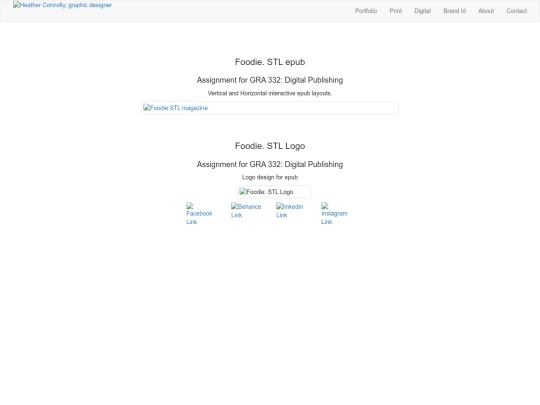
Task: Open the Digital nav item
Action: click(423, 11)
